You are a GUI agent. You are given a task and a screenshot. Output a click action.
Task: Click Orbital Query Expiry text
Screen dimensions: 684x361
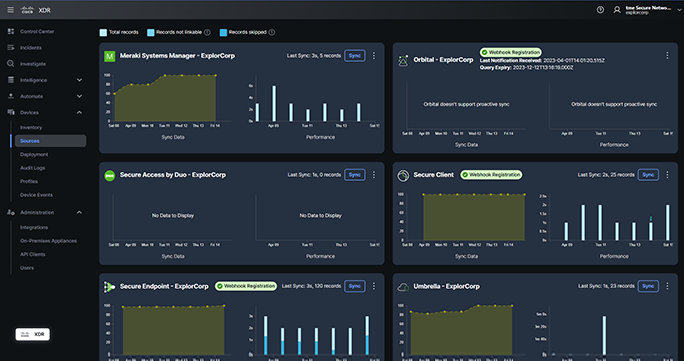(x=526, y=68)
